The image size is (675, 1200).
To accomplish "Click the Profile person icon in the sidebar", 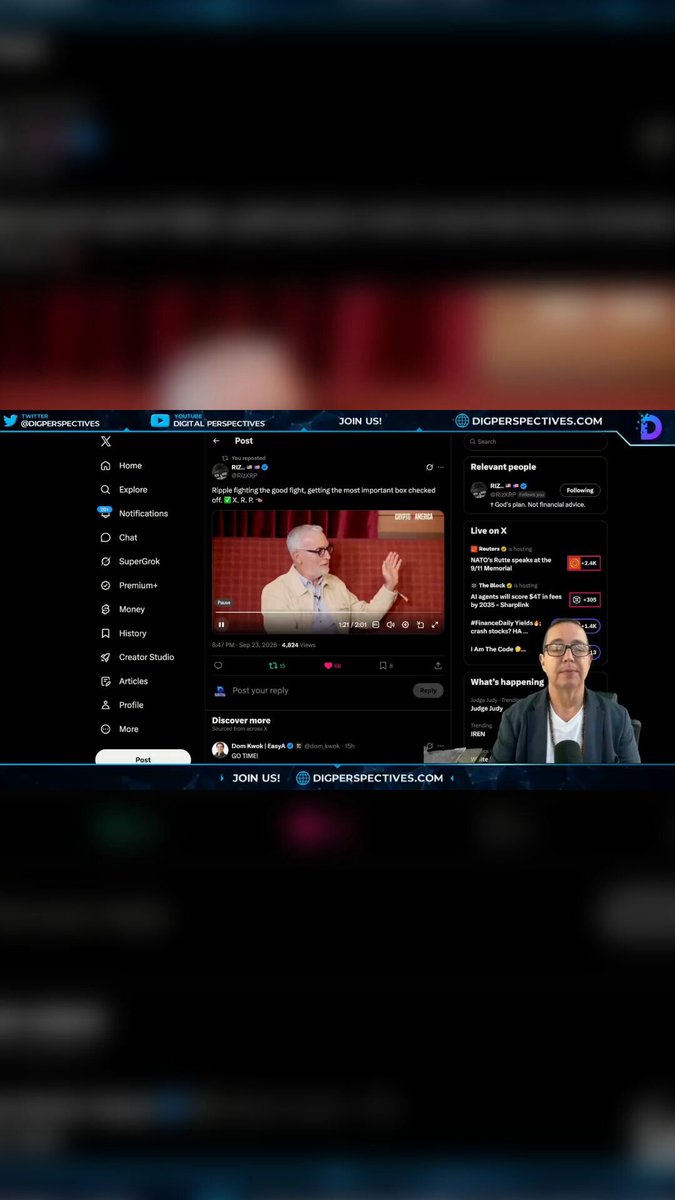I will 105,705.
